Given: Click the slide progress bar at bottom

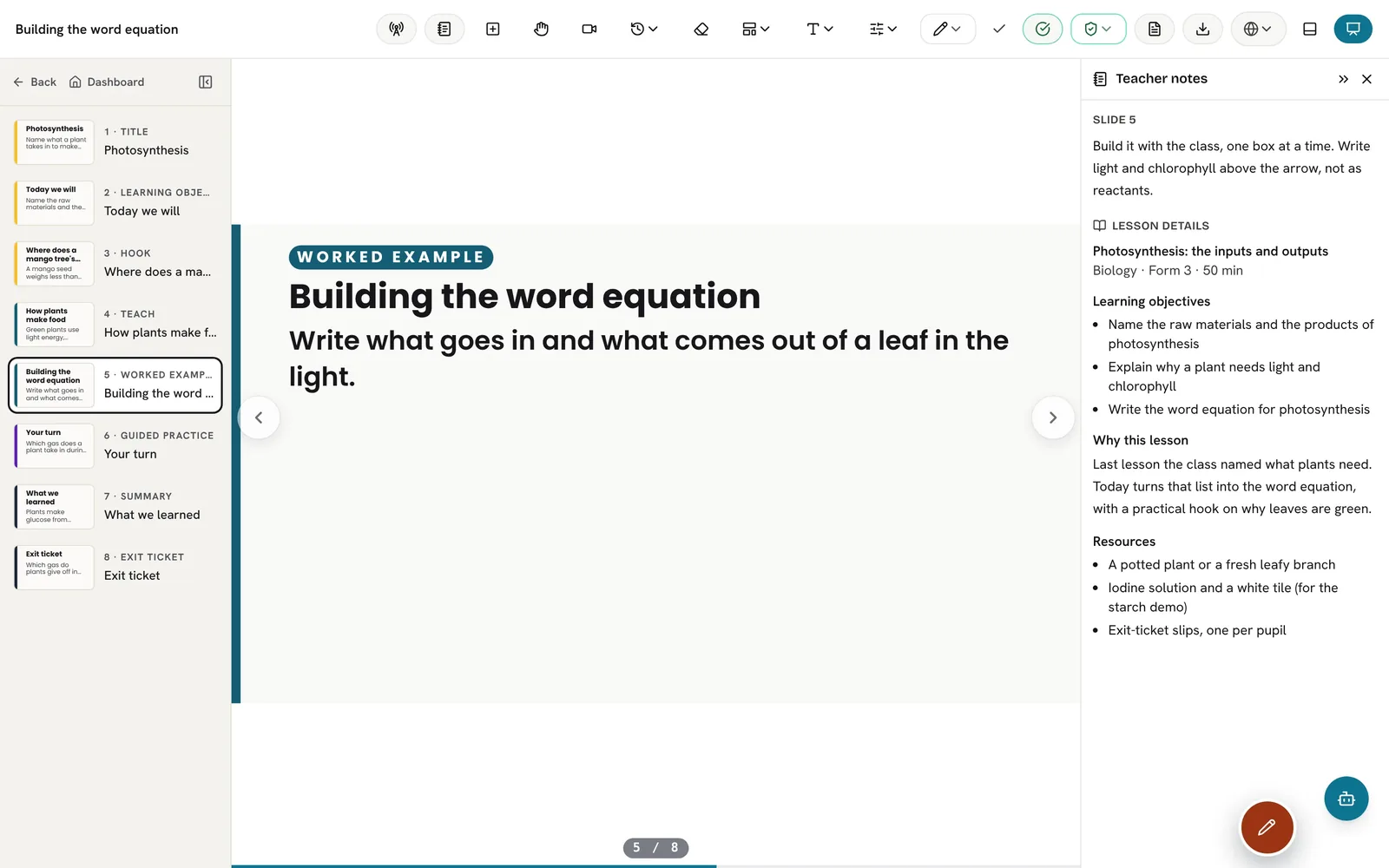Looking at the screenshot, I should point(655,865).
